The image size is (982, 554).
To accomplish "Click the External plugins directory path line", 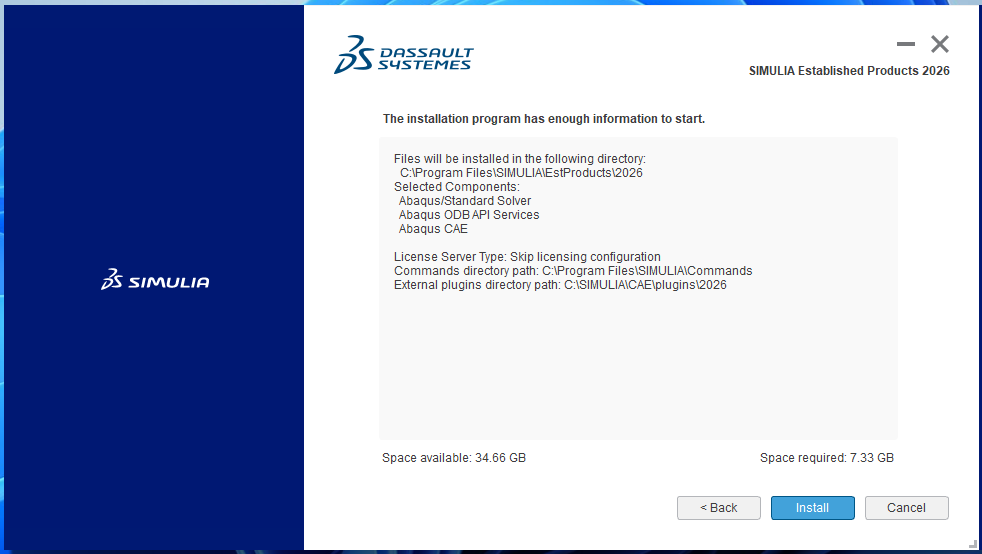I will (x=560, y=285).
